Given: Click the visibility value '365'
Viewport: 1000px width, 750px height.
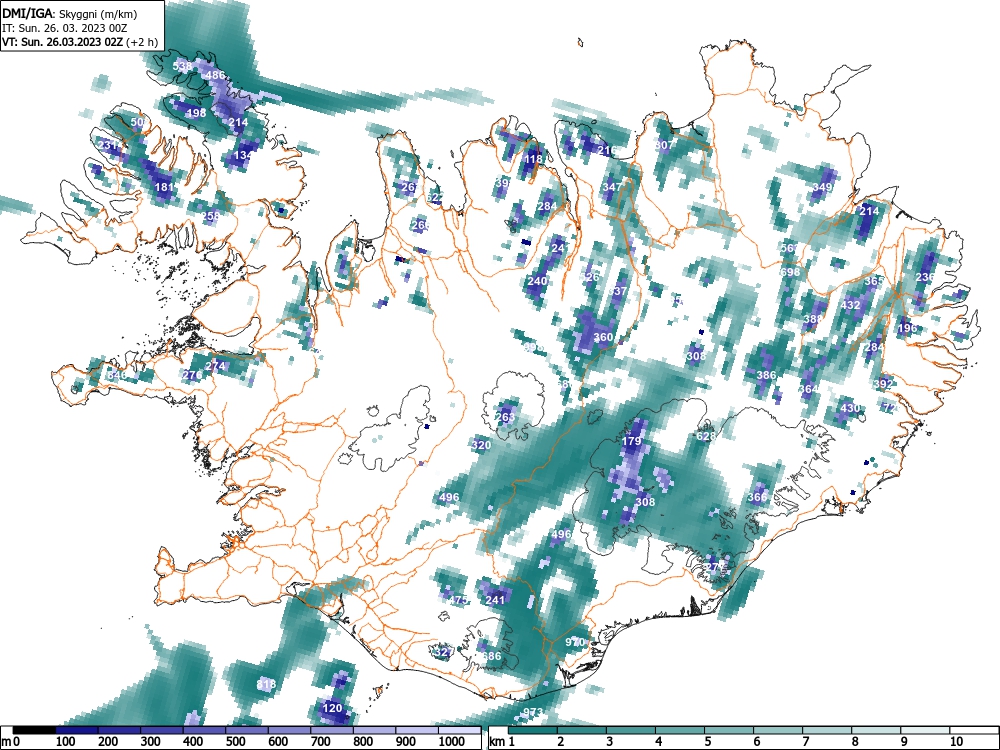Looking at the screenshot, I should (874, 281).
